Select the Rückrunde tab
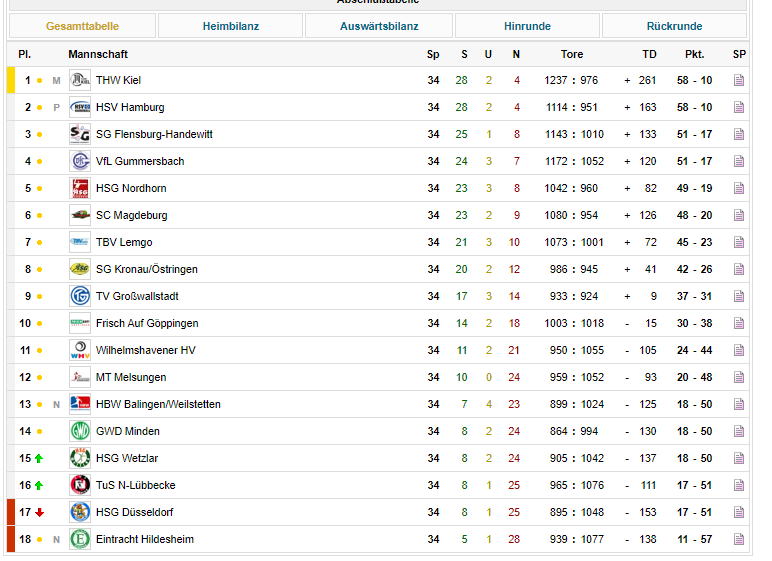Viewport: 772px width, 561px height. point(674,26)
